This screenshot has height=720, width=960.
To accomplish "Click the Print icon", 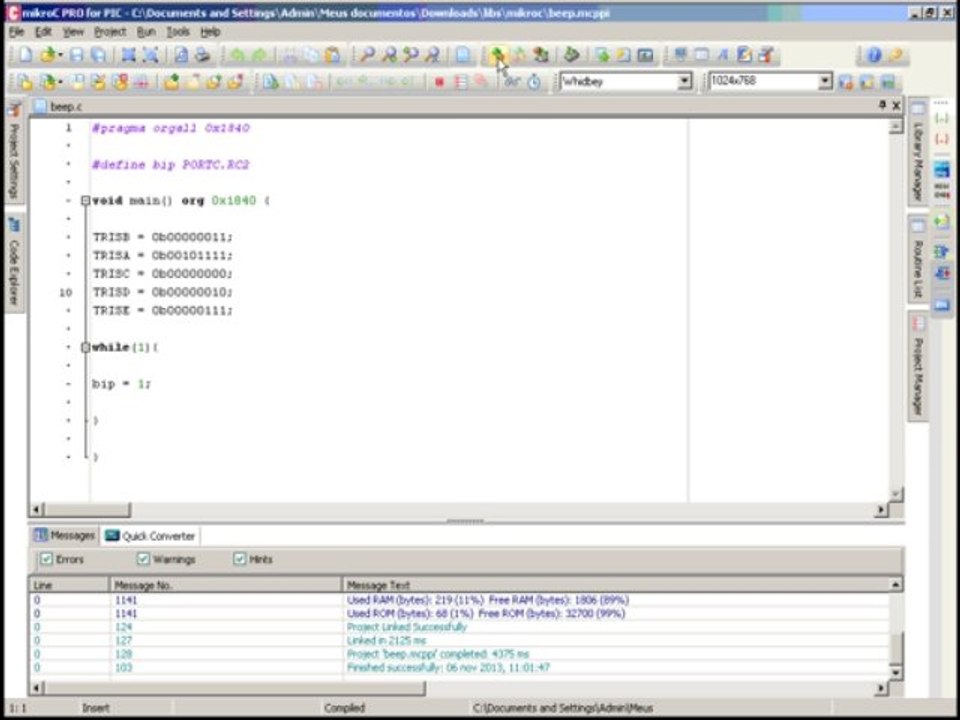I will (202, 54).
